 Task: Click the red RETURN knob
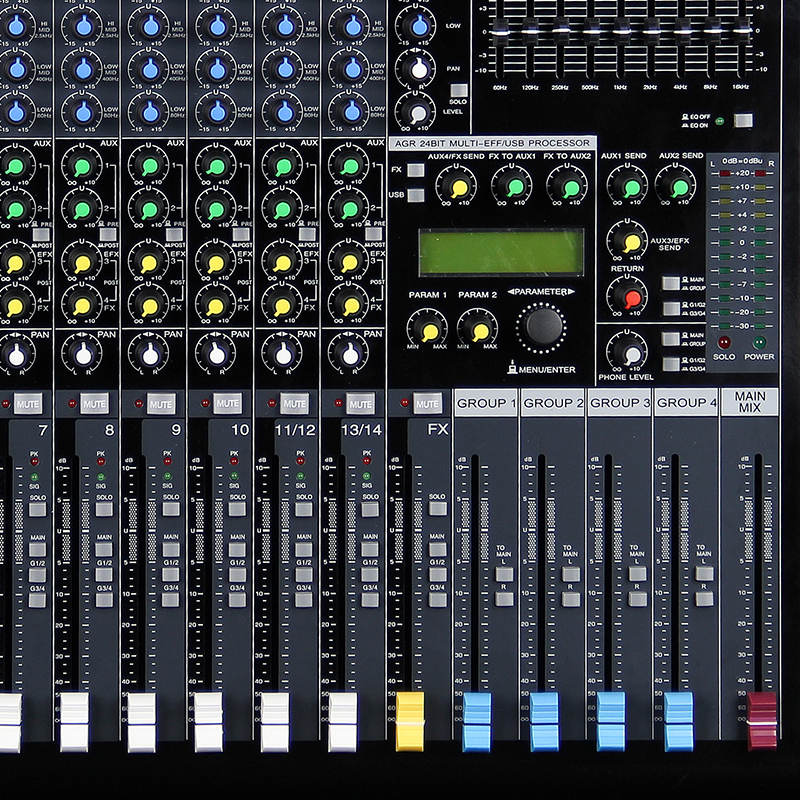[629, 296]
